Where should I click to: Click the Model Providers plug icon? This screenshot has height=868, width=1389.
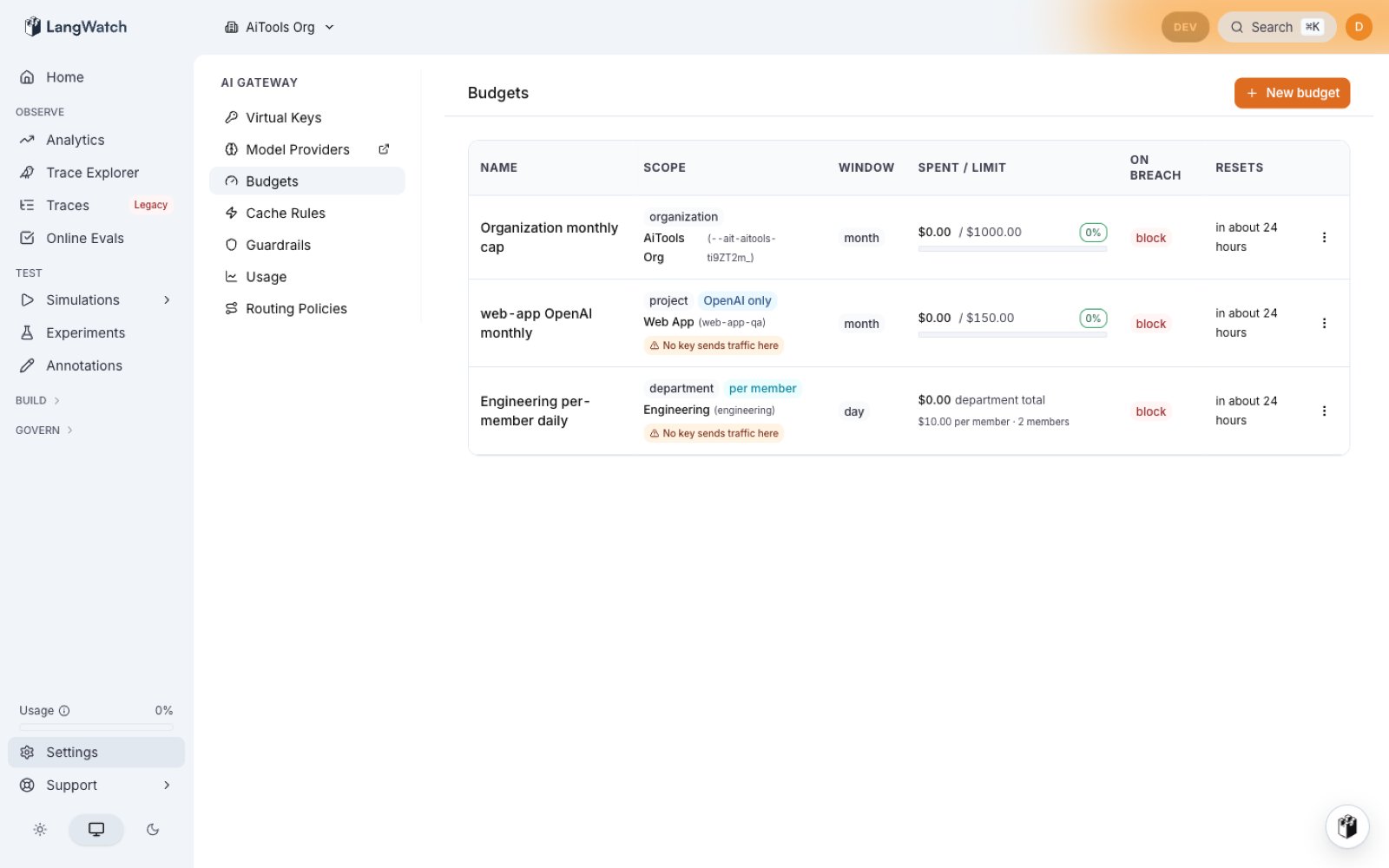click(231, 149)
